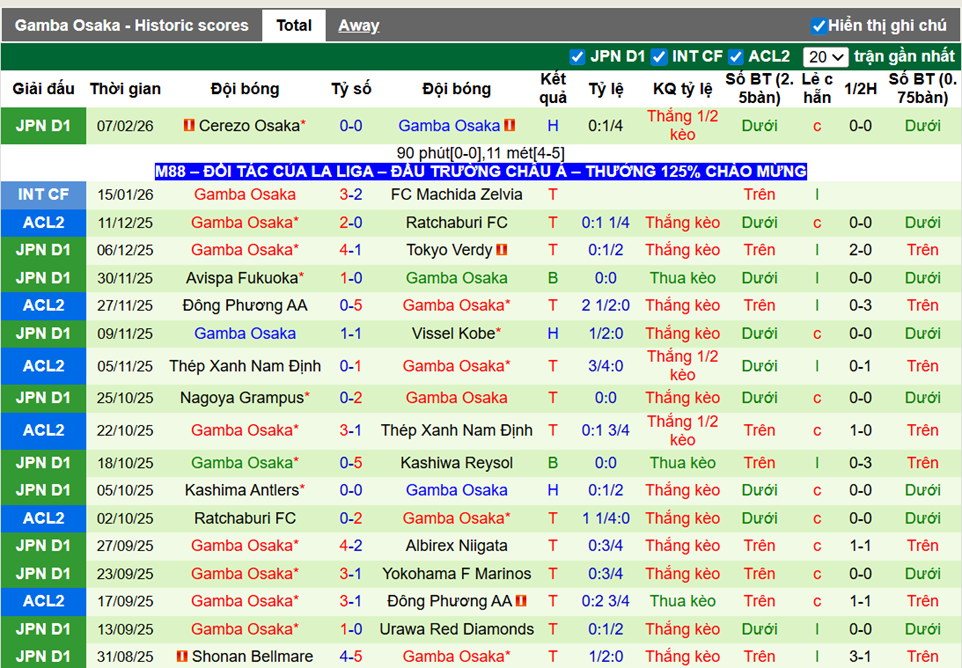Open Albirex Niigata team link
962x668 pixels.
coord(456,546)
